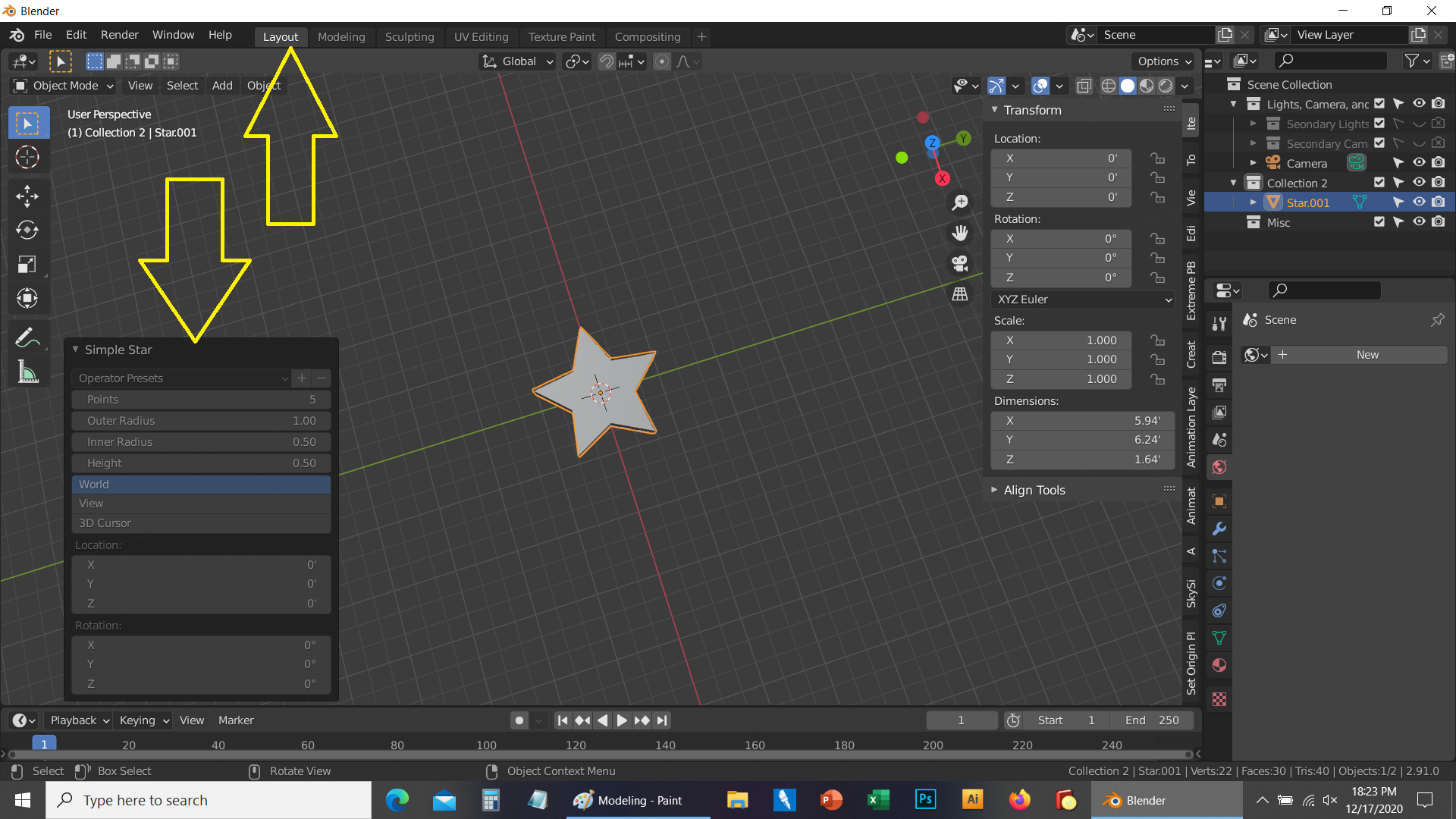Open the Modifier properties wrench tab

pos(1219,529)
